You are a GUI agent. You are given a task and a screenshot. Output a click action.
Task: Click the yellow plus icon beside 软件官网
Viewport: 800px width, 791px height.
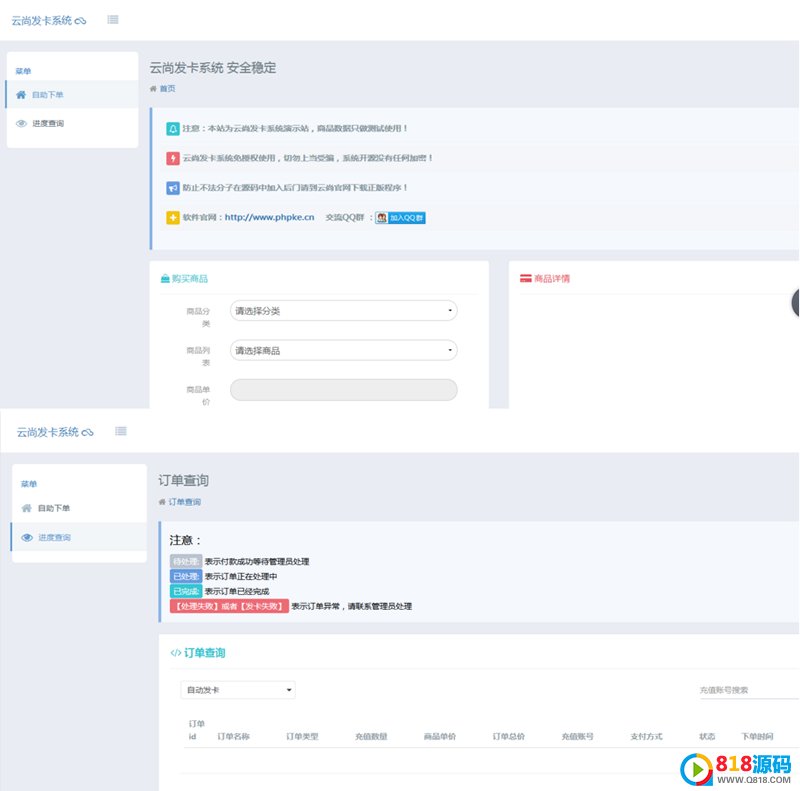click(x=173, y=217)
